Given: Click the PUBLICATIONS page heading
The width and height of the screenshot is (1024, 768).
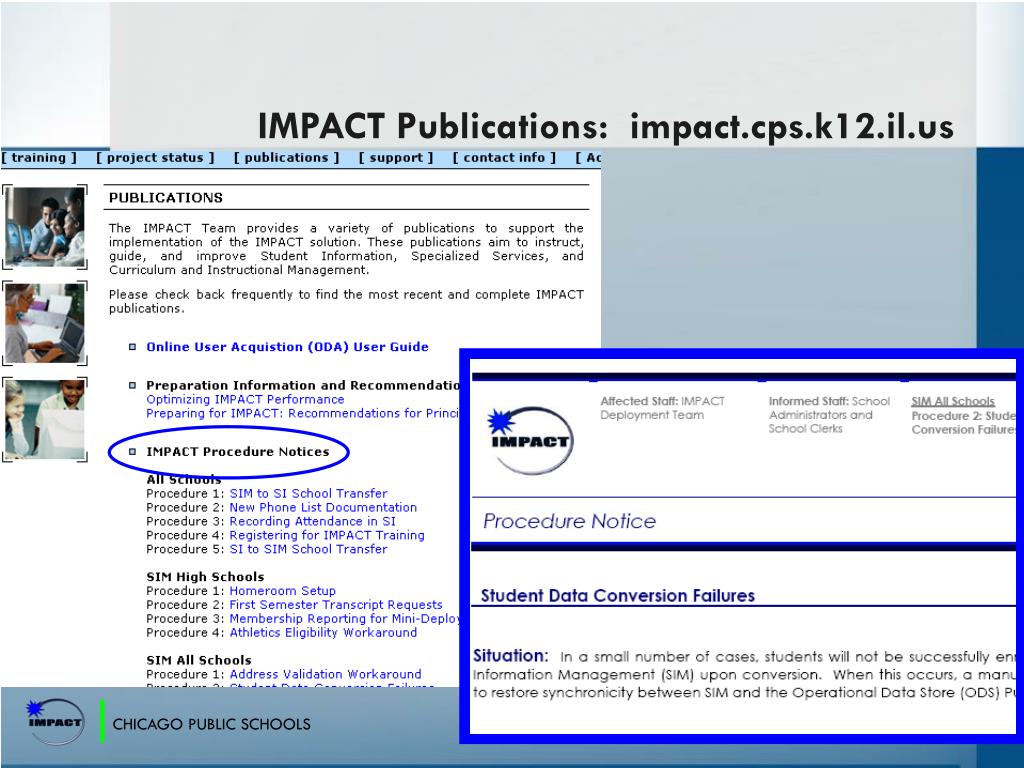Looking at the screenshot, I should [166, 198].
